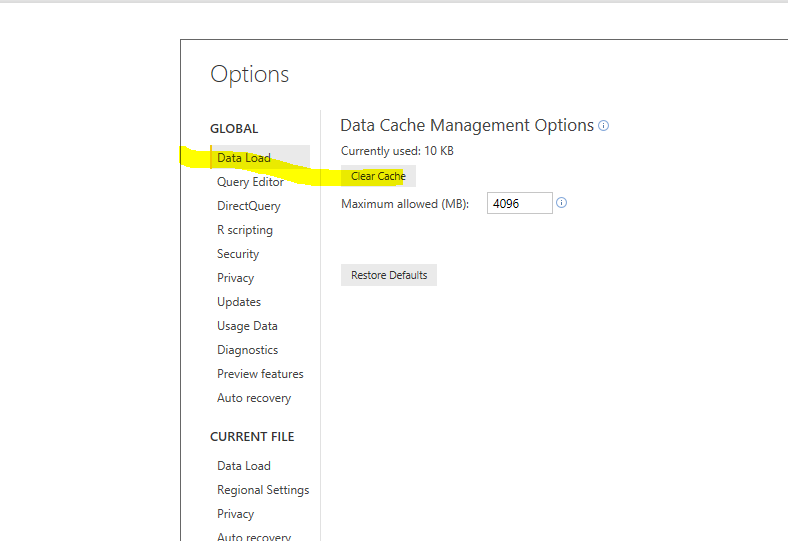Click the Clear Cache button

tap(378, 176)
